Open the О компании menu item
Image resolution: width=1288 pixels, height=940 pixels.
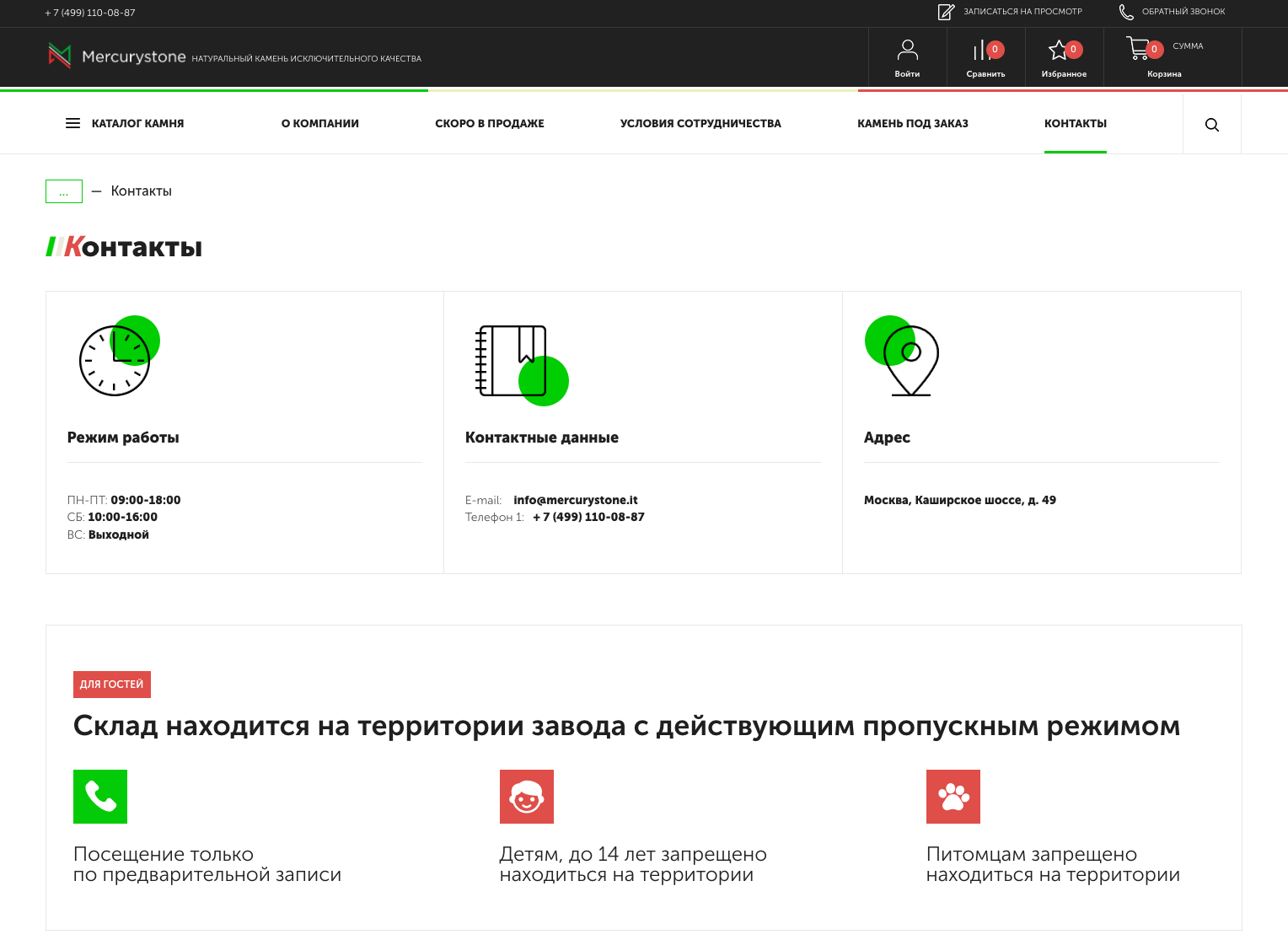click(x=319, y=124)
